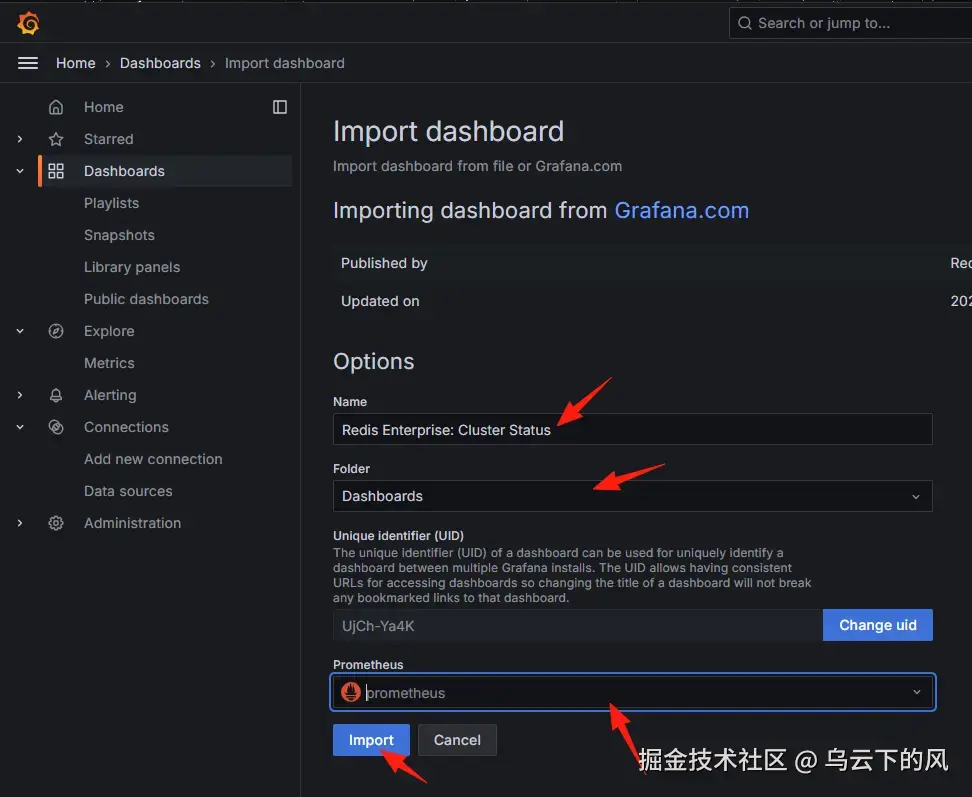Click the Change uid button
The image size is (972, 797).
pos(878,625)
